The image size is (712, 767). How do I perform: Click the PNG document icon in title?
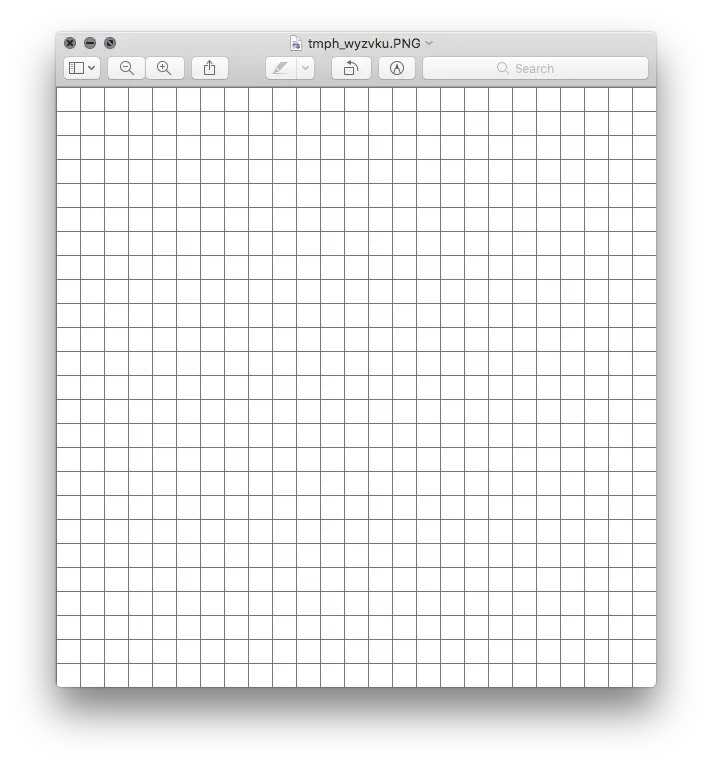pos(295,43)
